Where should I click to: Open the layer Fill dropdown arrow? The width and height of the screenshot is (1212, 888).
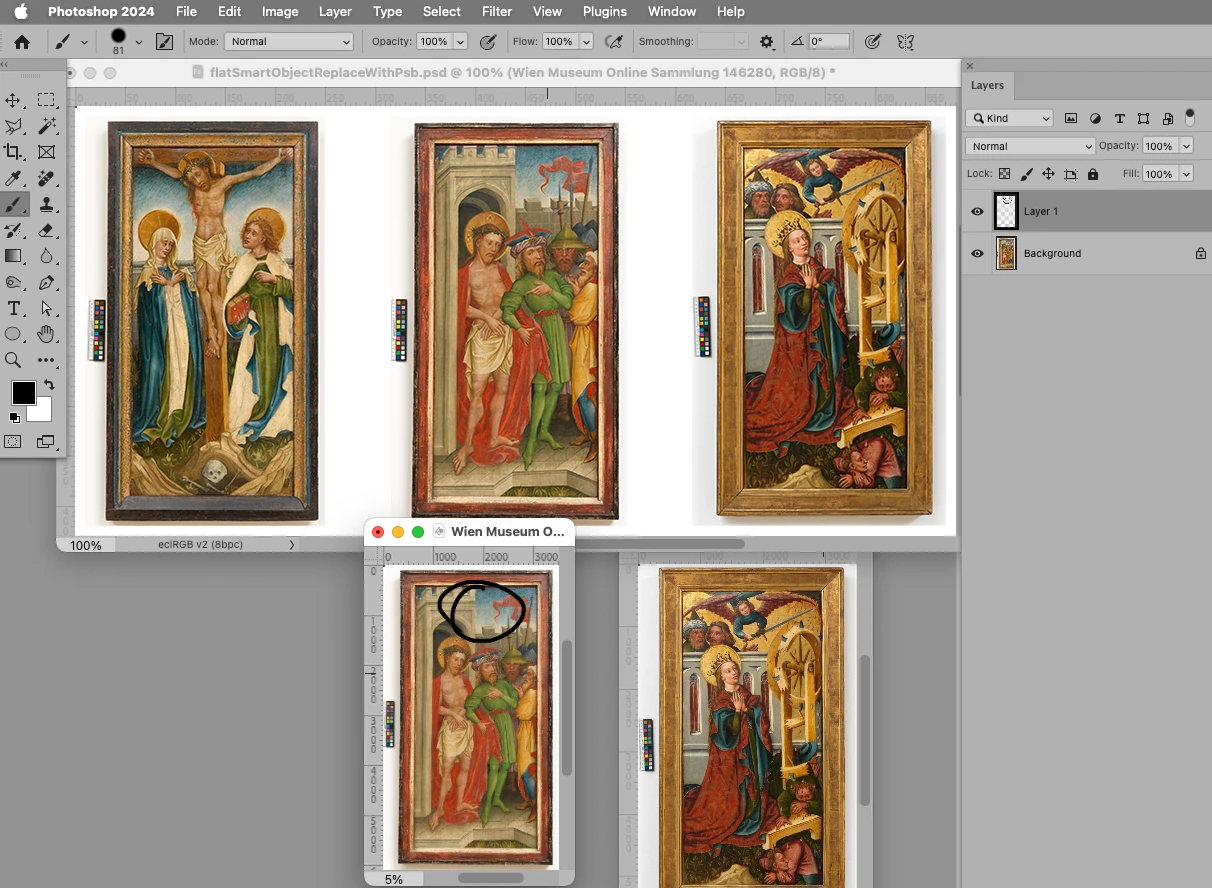(1186, 174)
